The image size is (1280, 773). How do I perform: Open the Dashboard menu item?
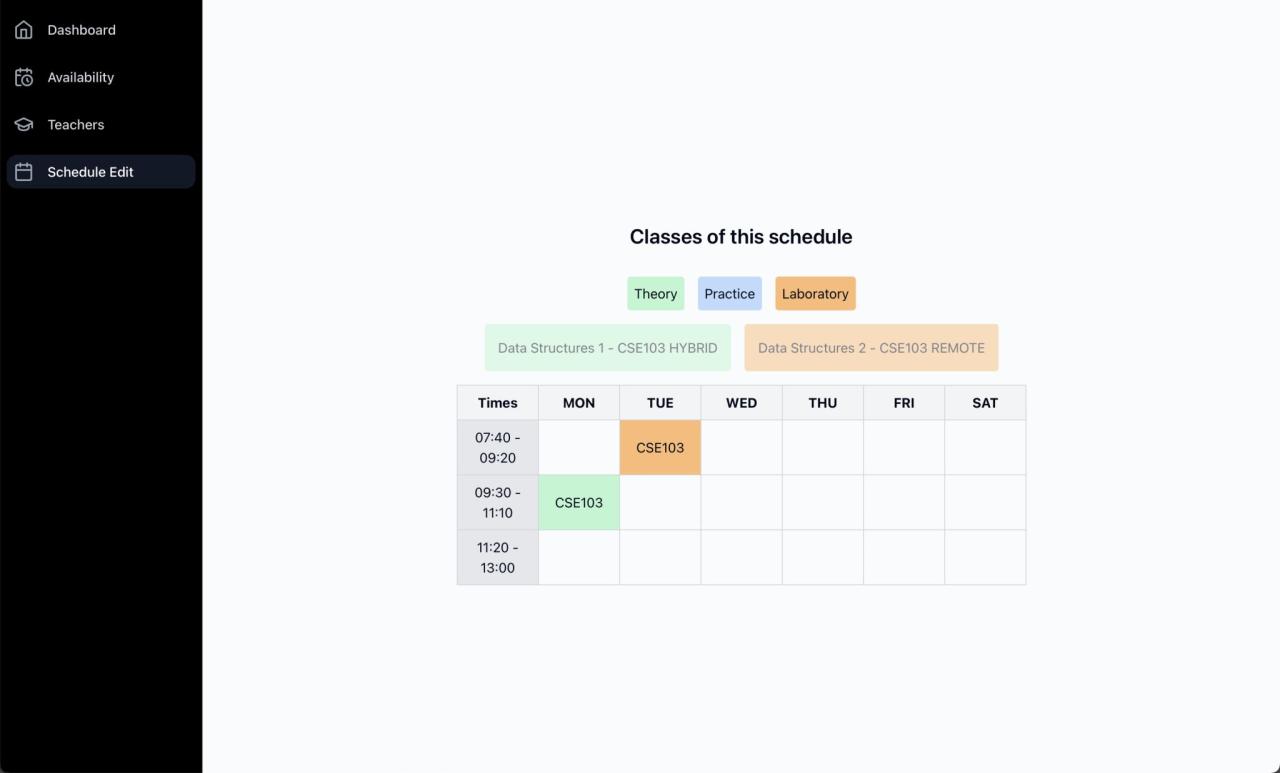click(x=81, y=30)
